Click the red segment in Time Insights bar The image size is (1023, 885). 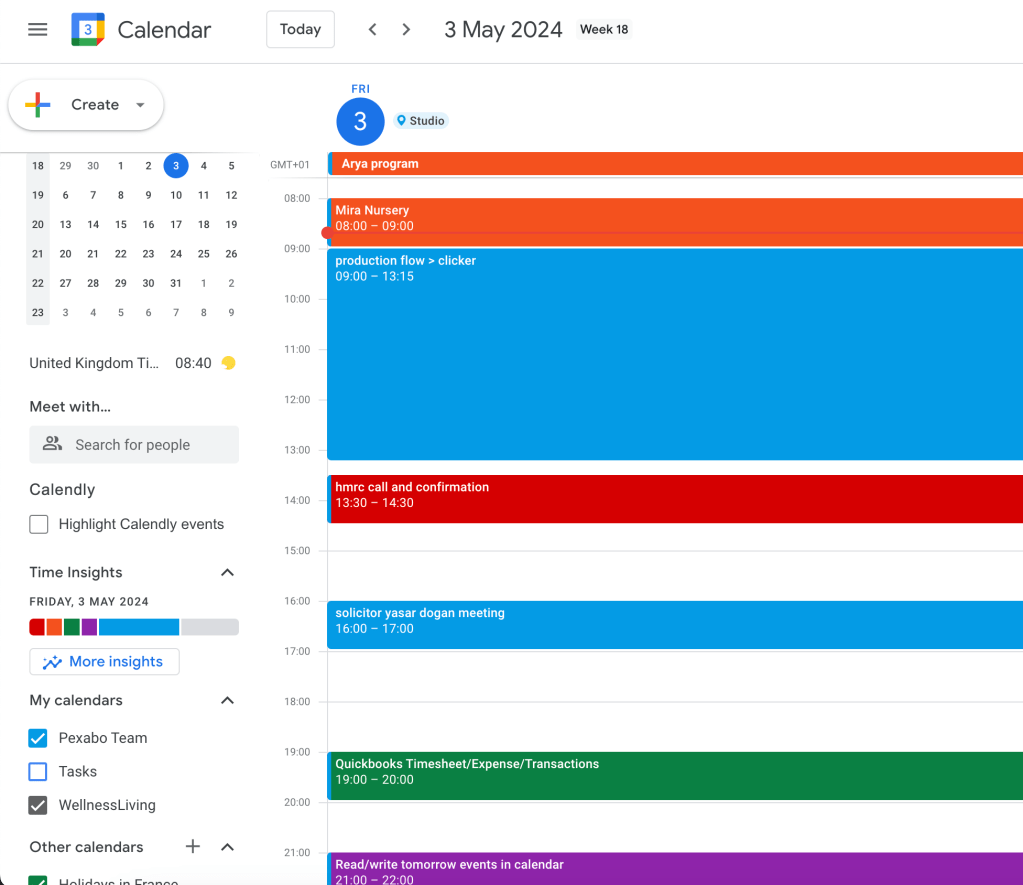pos(37,627)
